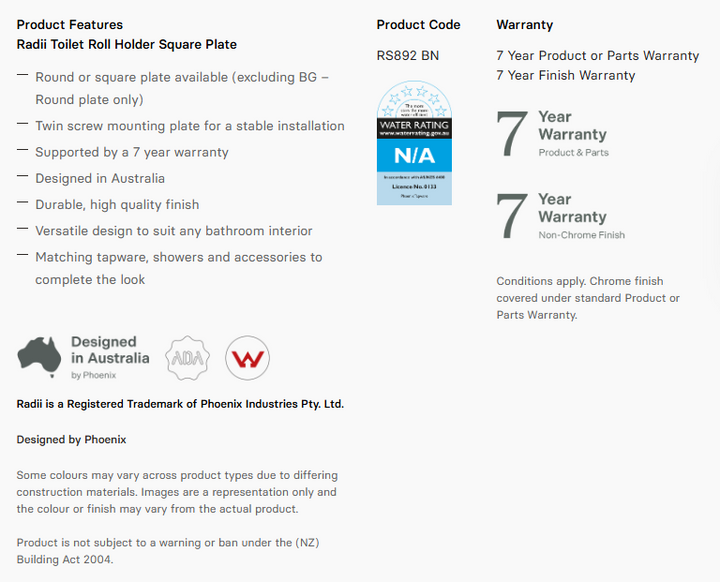Screen dimensions: 720x582
Task: Click the Twin screw mounting plate feature
Action: [190, 126]
